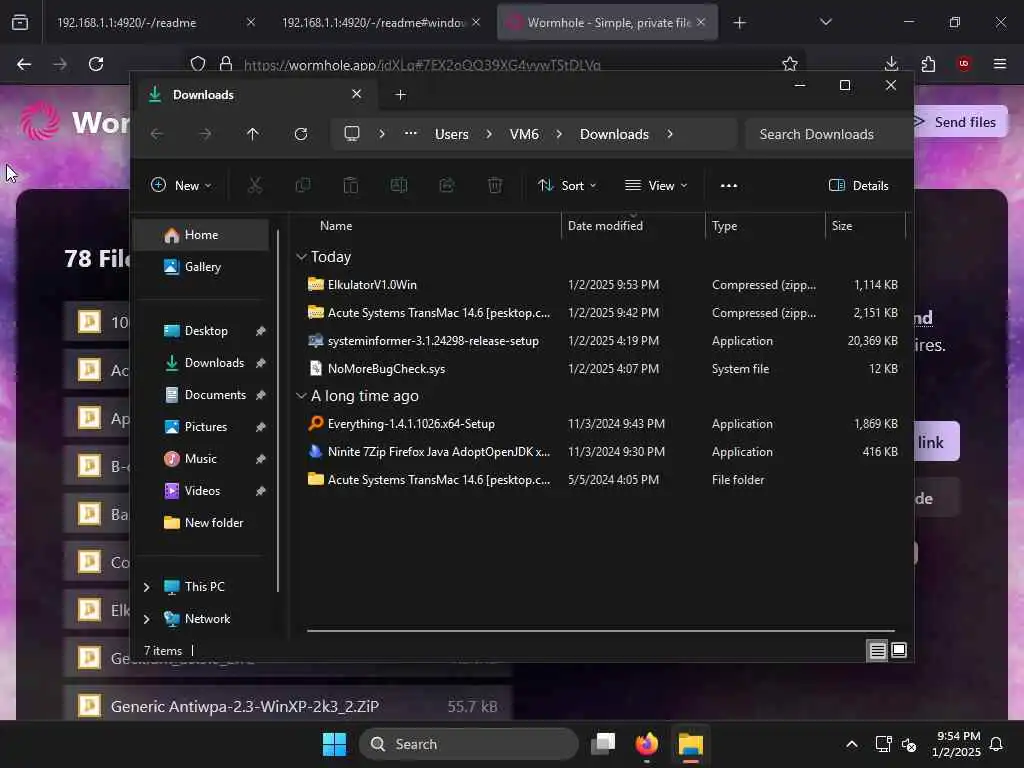Viewport: 1024px width, 768px height.
Task: Expand chevron after Downloads in address bar
Action: coord(670,134)
